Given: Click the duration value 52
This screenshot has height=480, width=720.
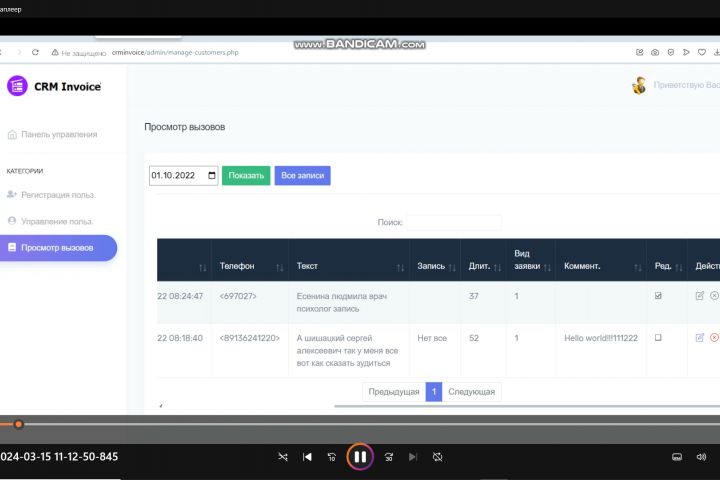Looking at the screenshot, I should click(x=474, y=338).
